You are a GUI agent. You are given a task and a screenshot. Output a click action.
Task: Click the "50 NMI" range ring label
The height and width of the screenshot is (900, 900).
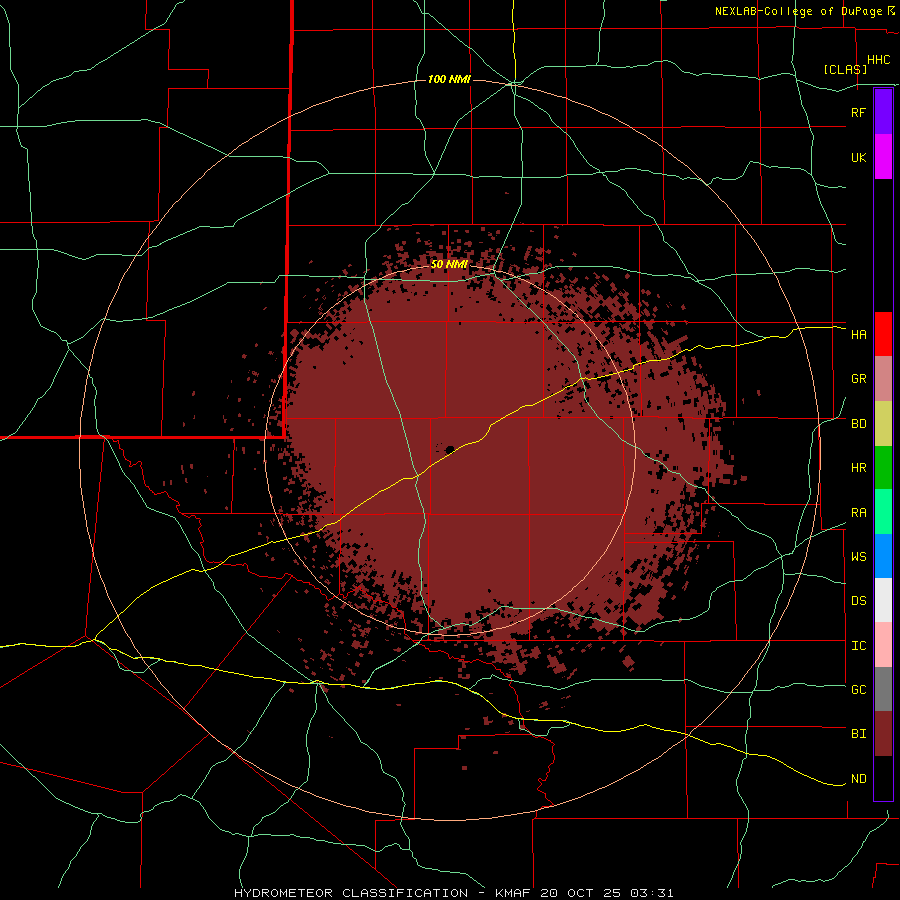tap(449, 265)
